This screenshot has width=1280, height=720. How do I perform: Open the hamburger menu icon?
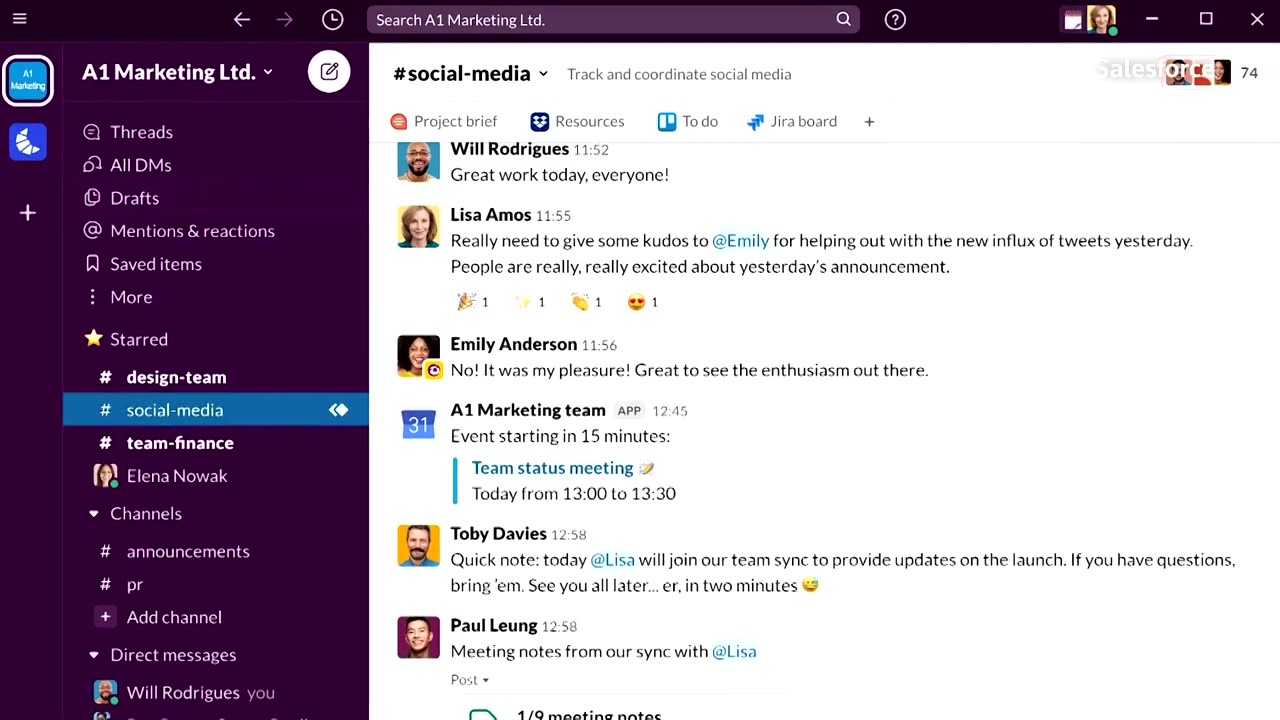point(20,19)
